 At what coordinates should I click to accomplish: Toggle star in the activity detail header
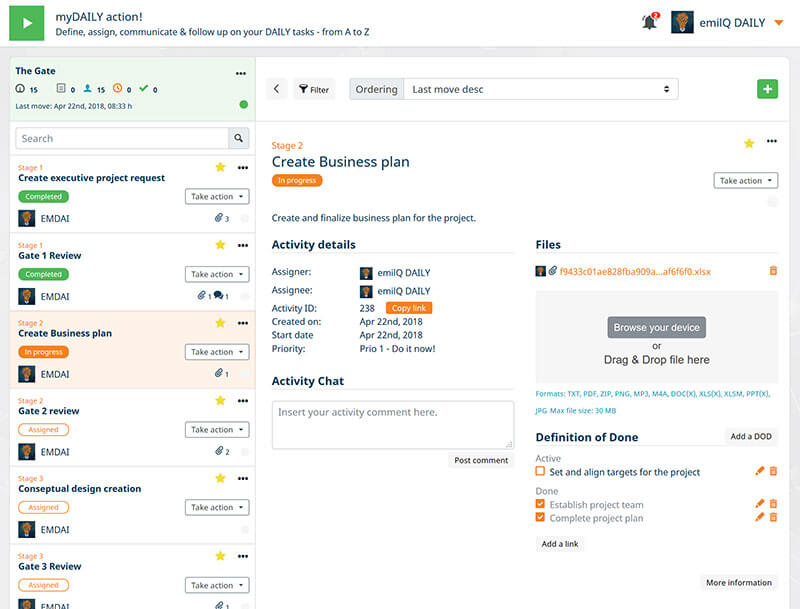coord(749,143)
